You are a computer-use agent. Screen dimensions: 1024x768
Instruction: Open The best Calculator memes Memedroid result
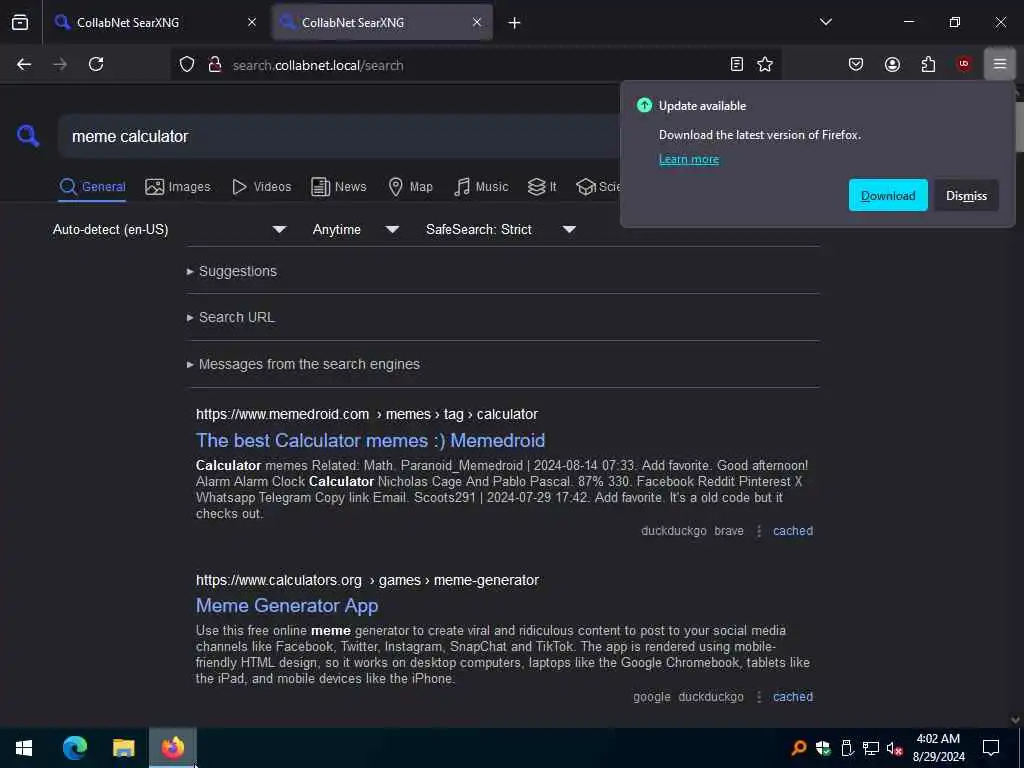(x=370, y=440)
